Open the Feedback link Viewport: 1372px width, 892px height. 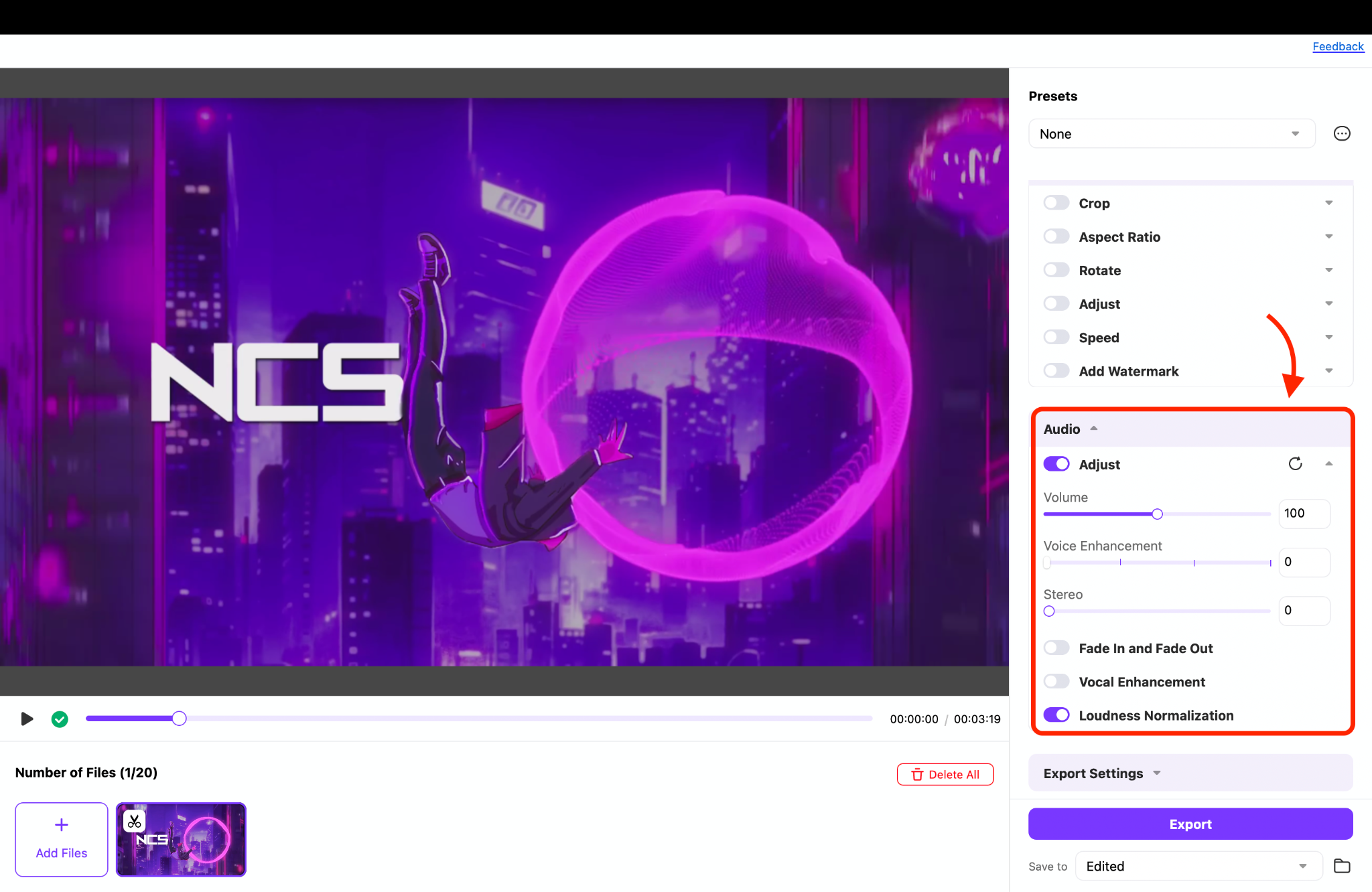(x=1338, y=46)
